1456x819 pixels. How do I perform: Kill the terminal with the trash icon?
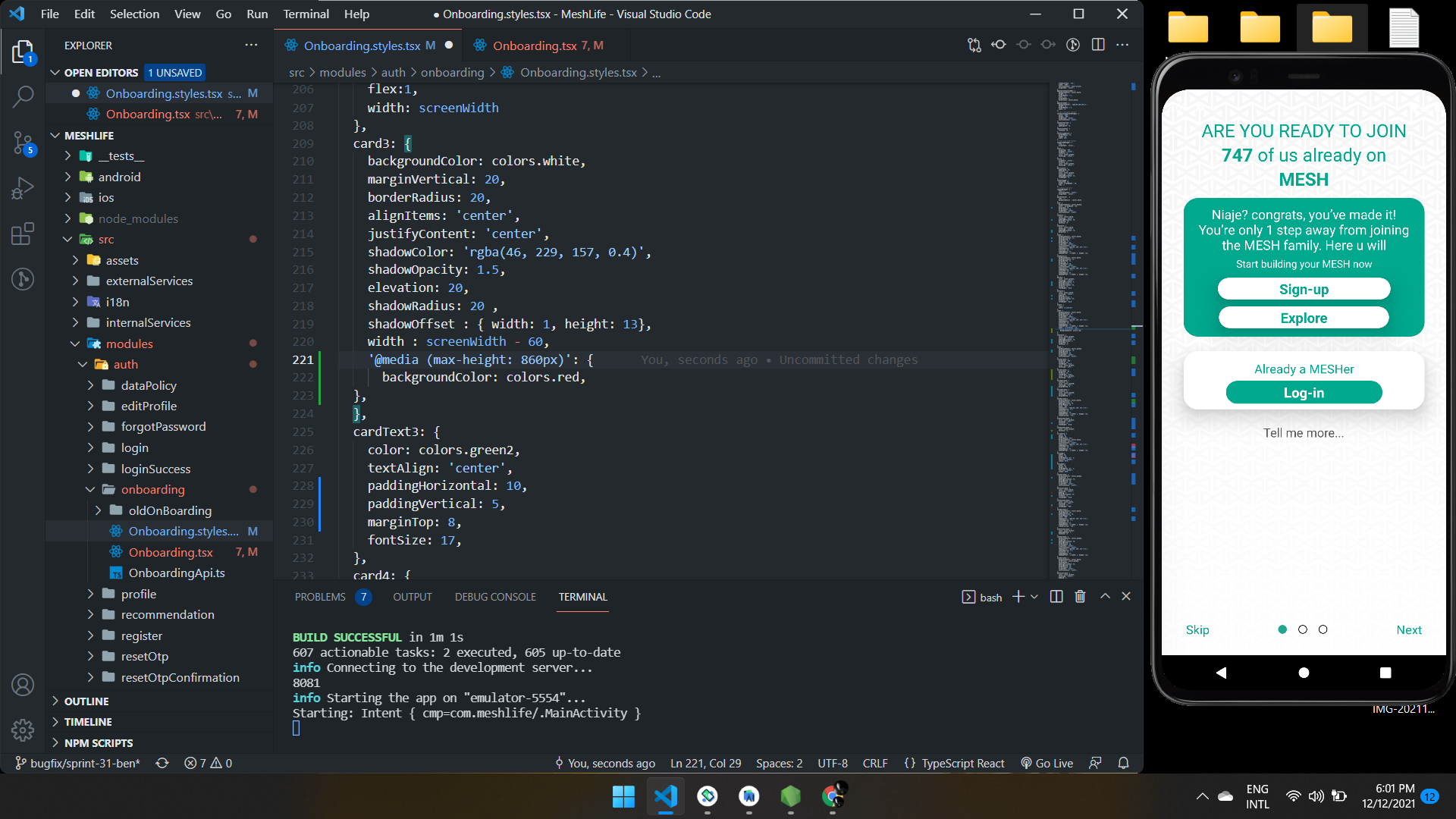click(1080, 596)
